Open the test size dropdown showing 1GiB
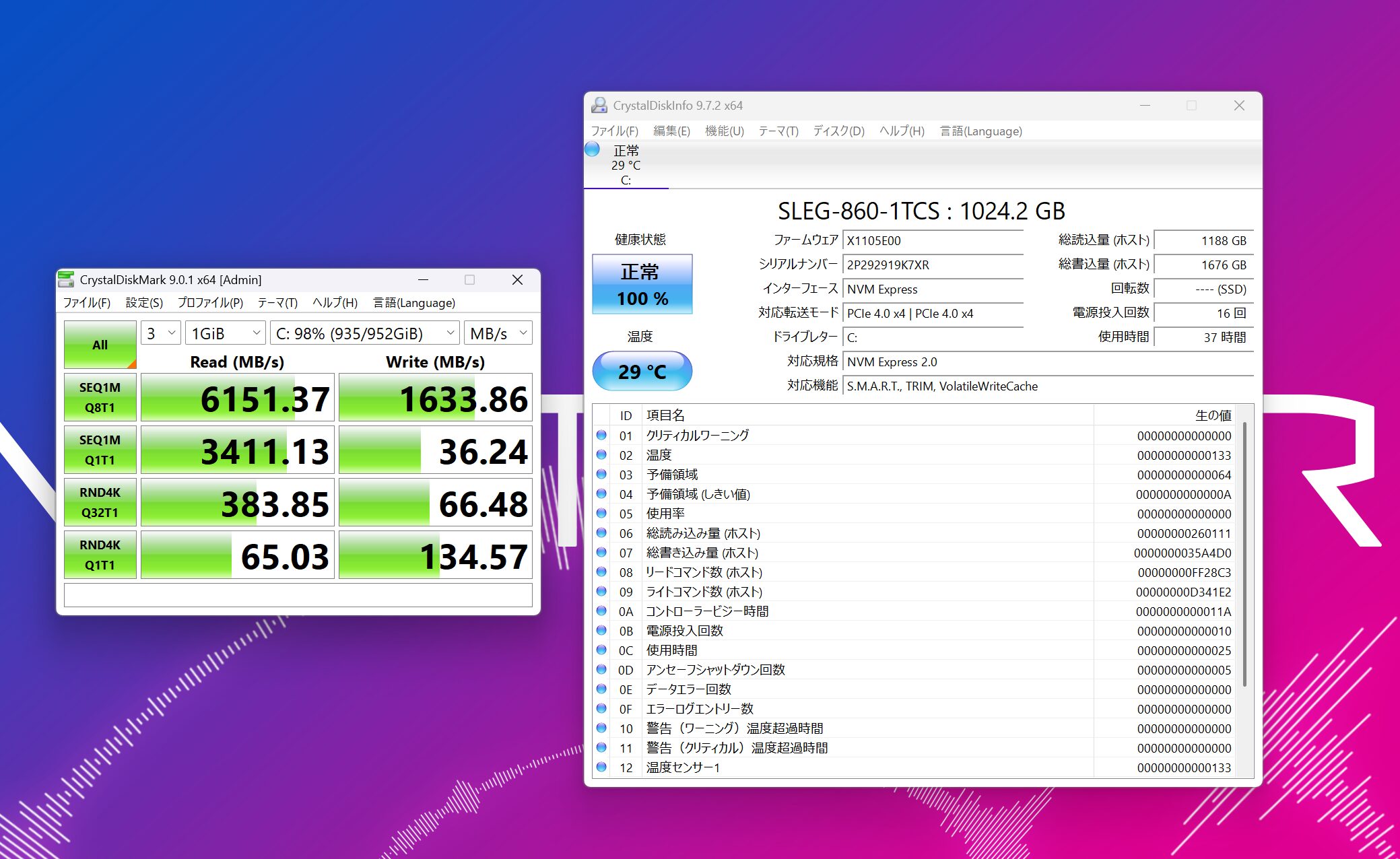1400x859 pixels. point(224,332)
